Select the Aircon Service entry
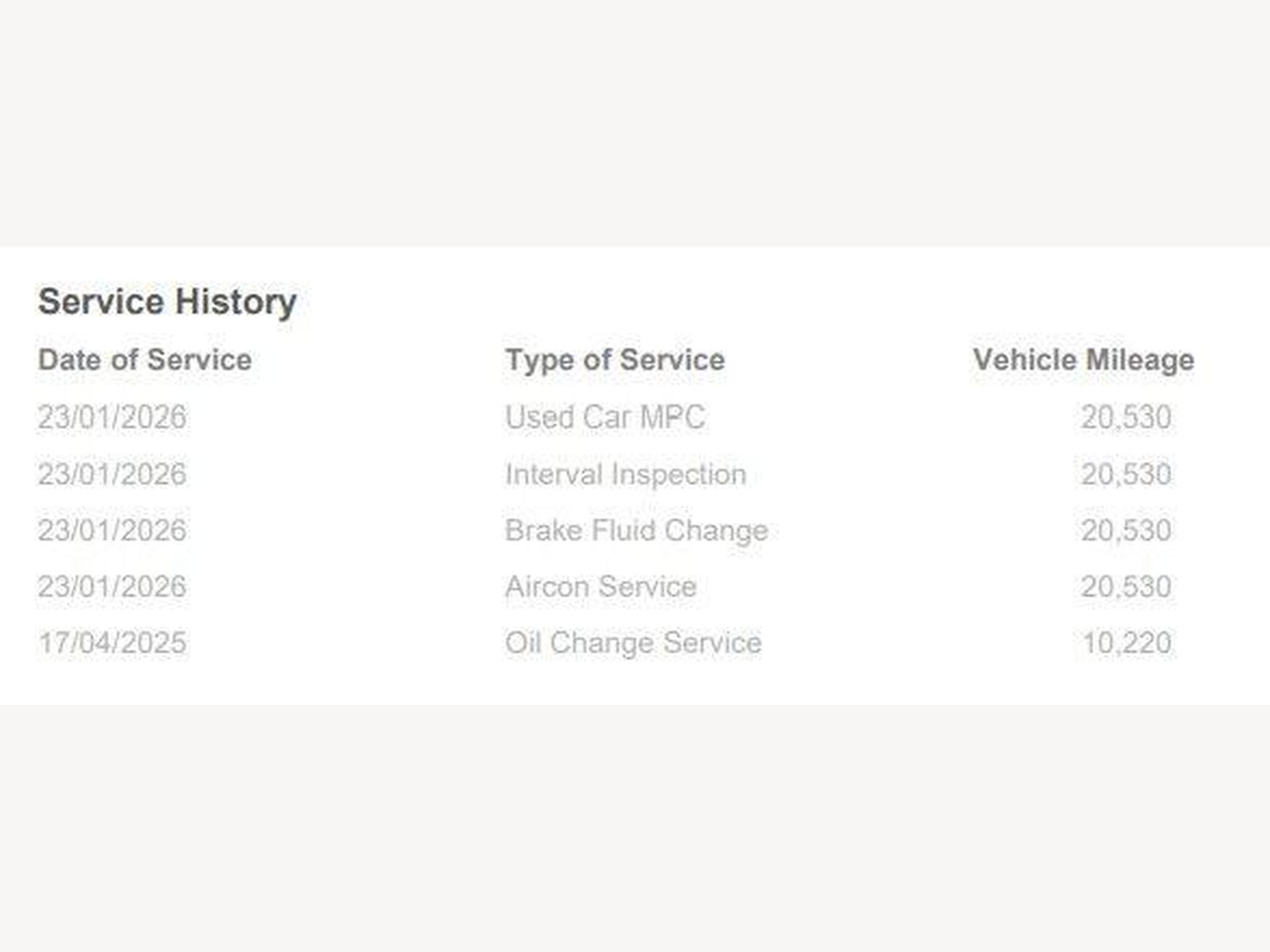1270x952 pixels. pos(600,587)
